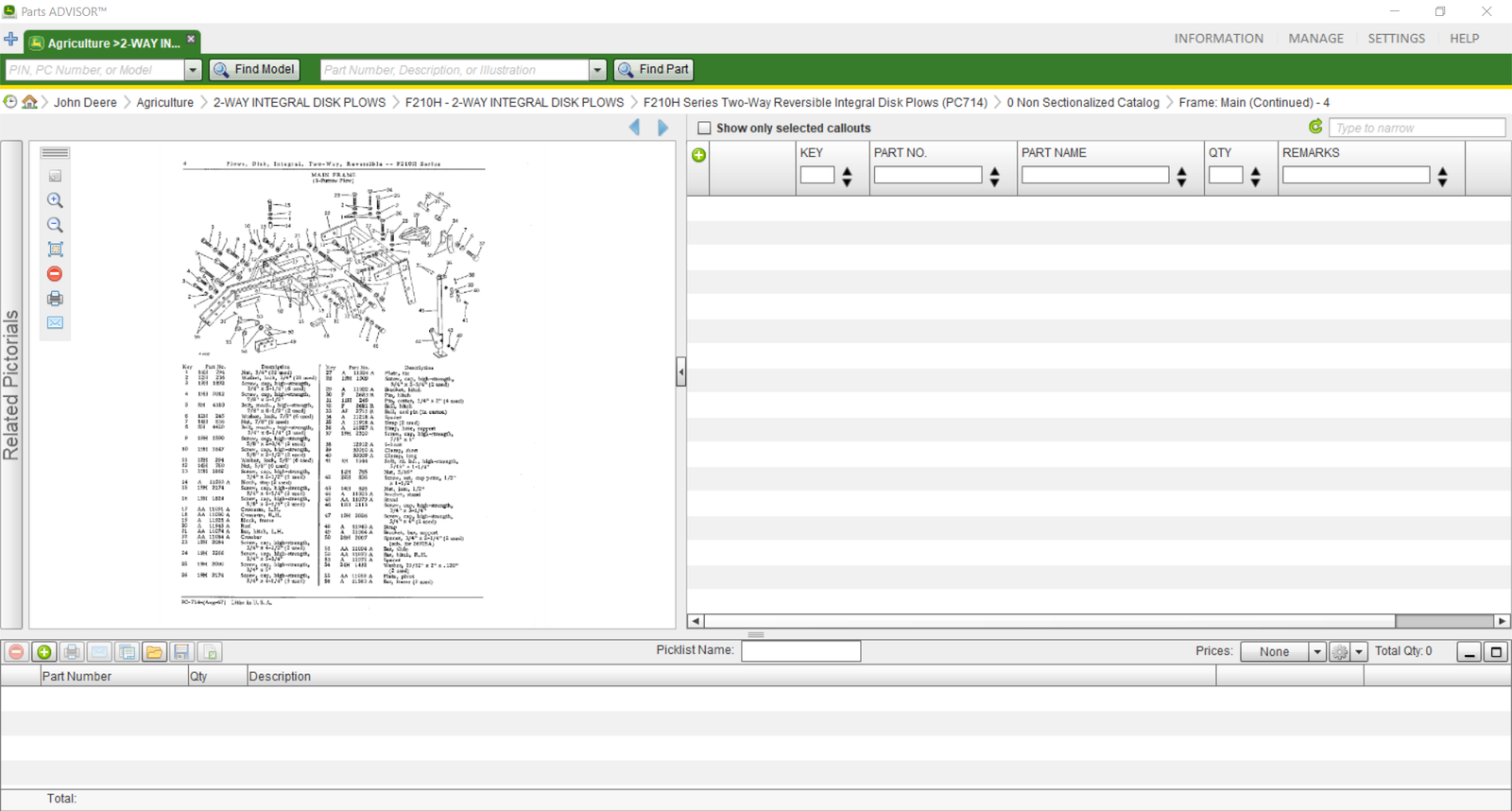
Task: Open 0 Non Sectionalized Catalog breadcrumb
Action: [x=1082, y=102]
